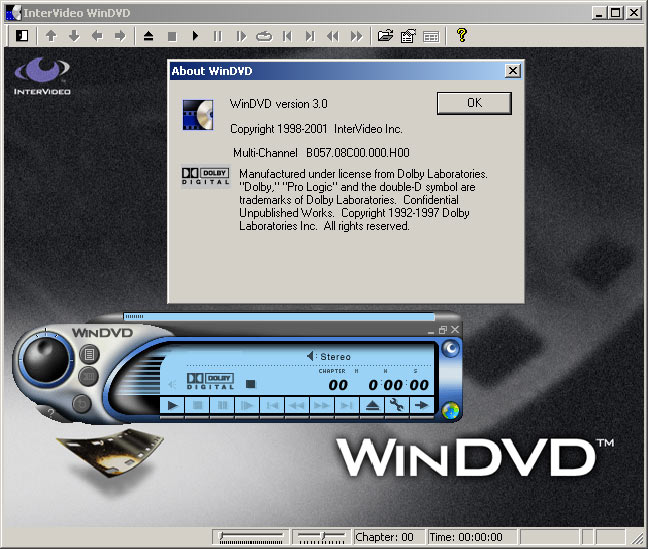Click the keyboard-style panel icon in toolbar

coord(431,37)
